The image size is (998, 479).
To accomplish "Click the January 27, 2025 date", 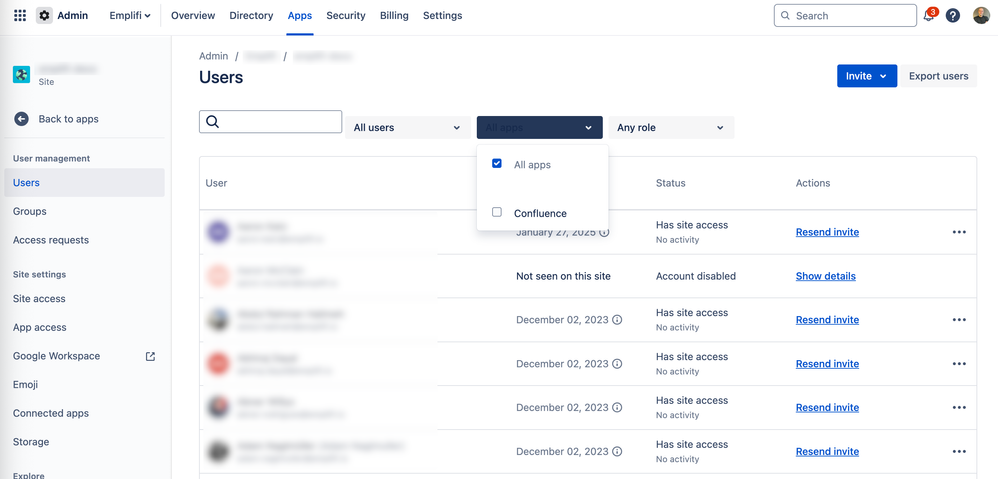I will 556,232.
